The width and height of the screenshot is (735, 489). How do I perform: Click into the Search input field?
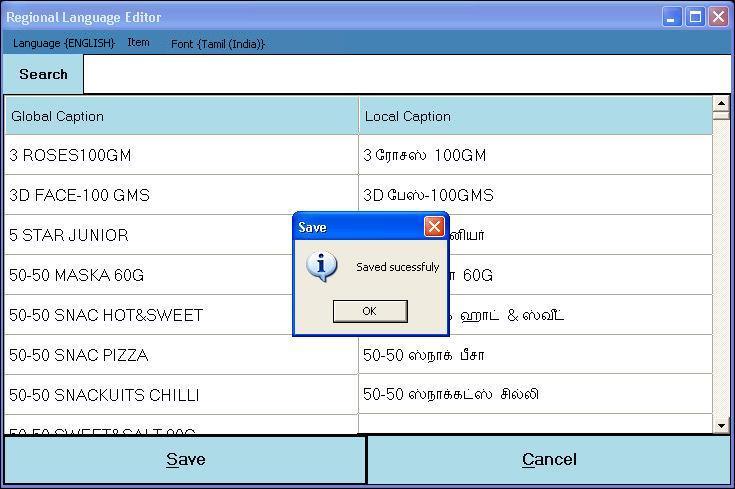tap(407, 74)
